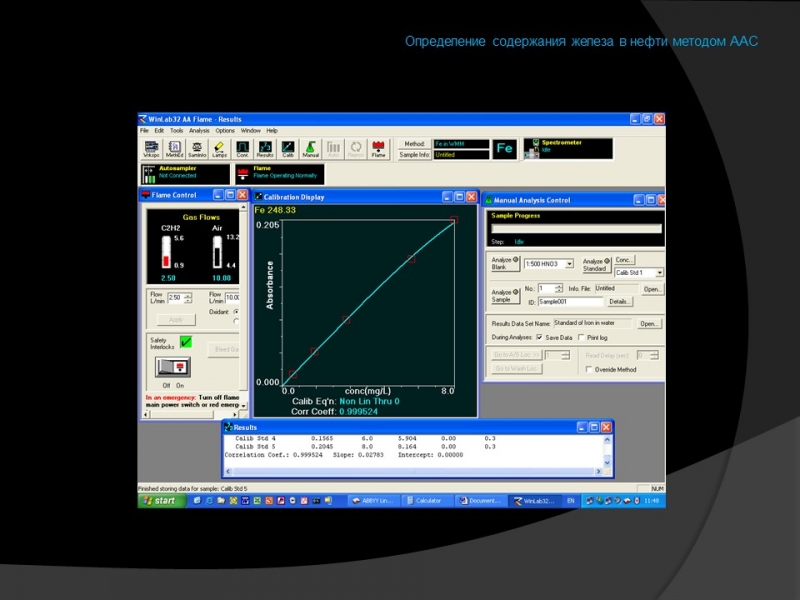Open the Tools menu
Viewport: 800px width, 600px height.
[177, 131]
